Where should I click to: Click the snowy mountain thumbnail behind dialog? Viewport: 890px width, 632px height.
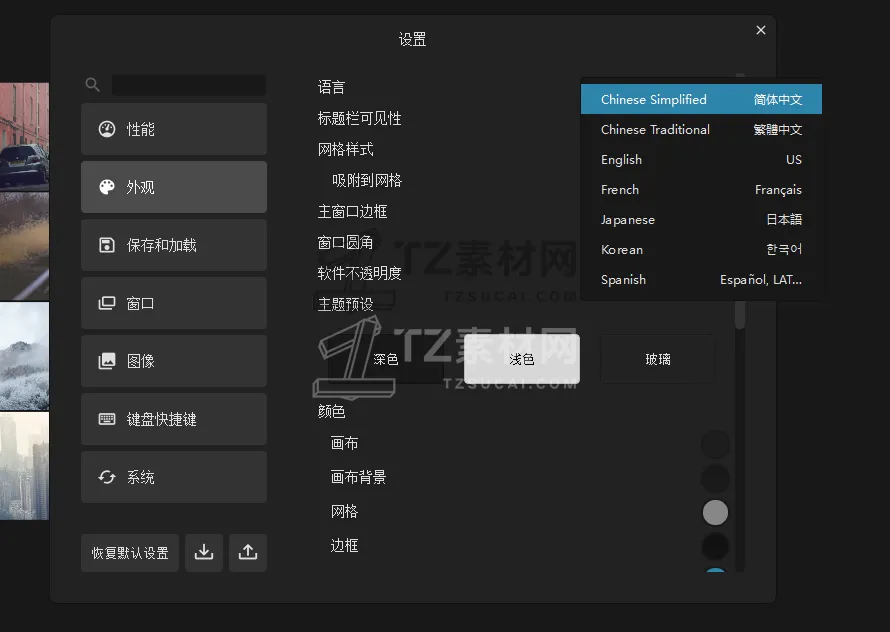tap(24, 356)
